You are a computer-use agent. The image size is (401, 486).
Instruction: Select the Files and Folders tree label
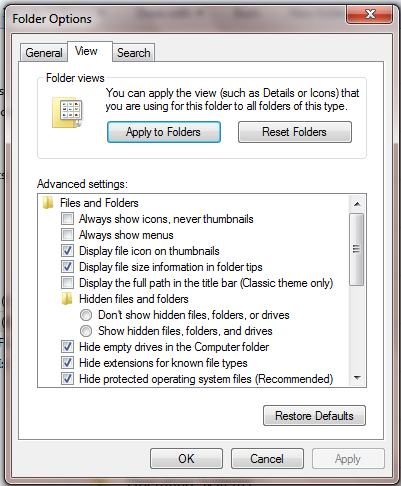(x=99, y=203)
